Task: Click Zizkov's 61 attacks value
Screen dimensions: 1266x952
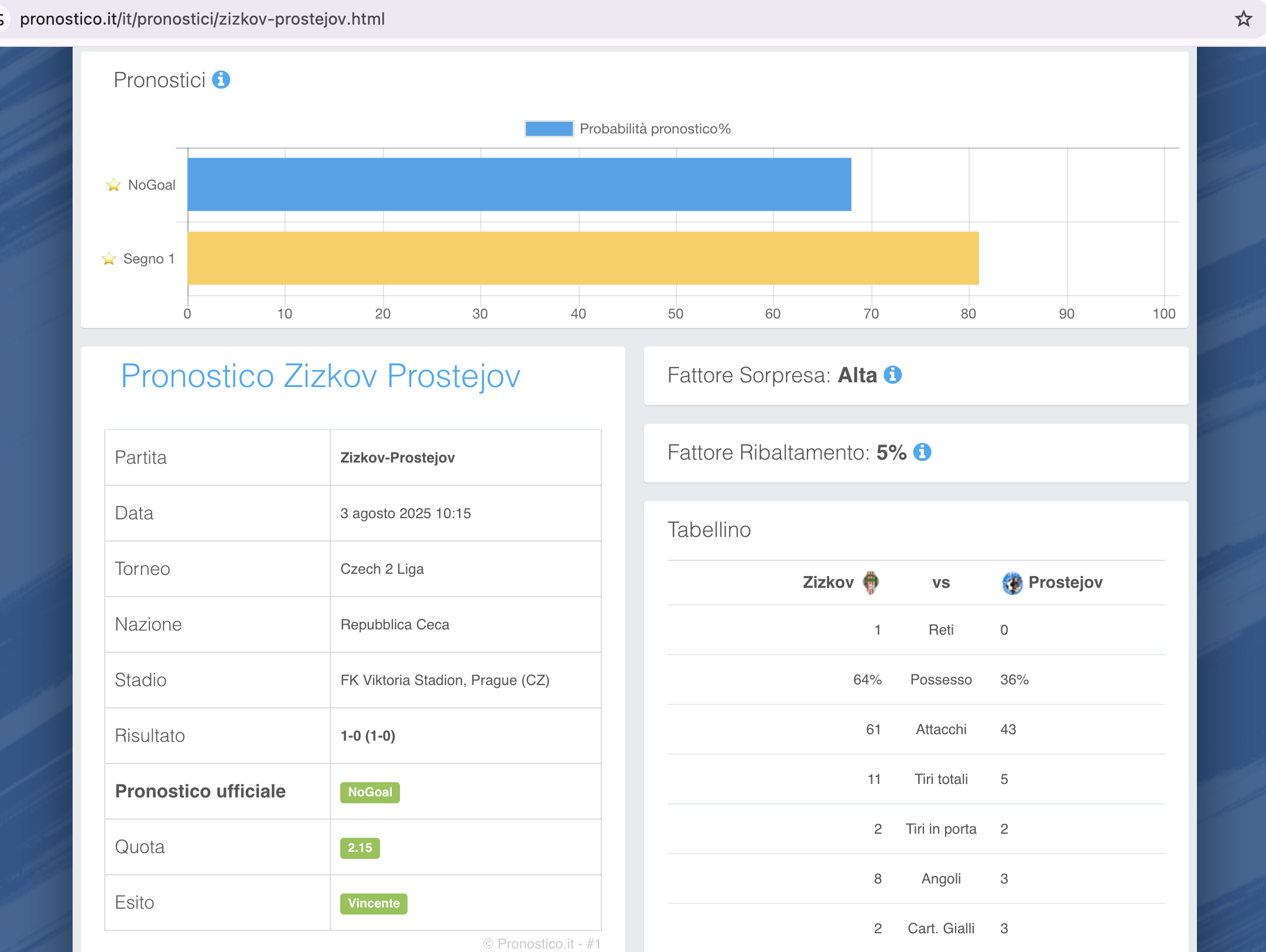Action: pos(873,730)
